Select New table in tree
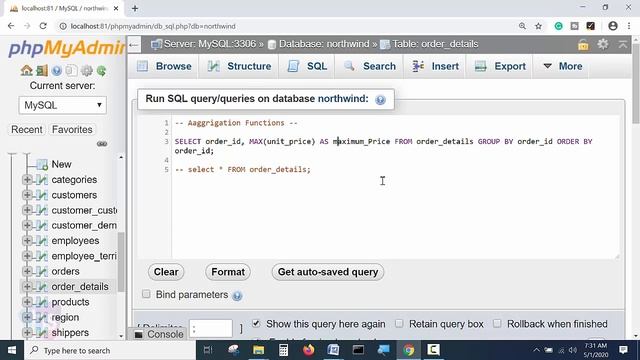Screen dimensions: 640x360 pyautogui.click(x=61, y=164)
